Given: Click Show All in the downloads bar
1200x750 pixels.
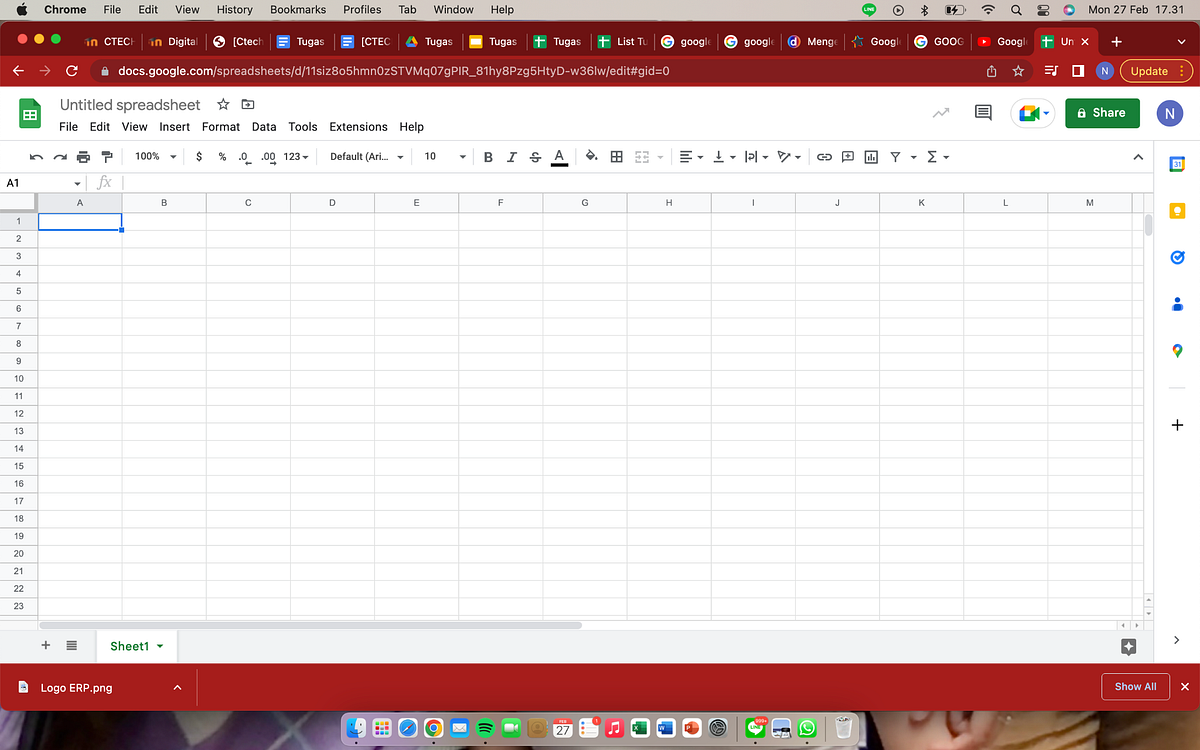Looking at the screenshot, I should (1135, 687).
